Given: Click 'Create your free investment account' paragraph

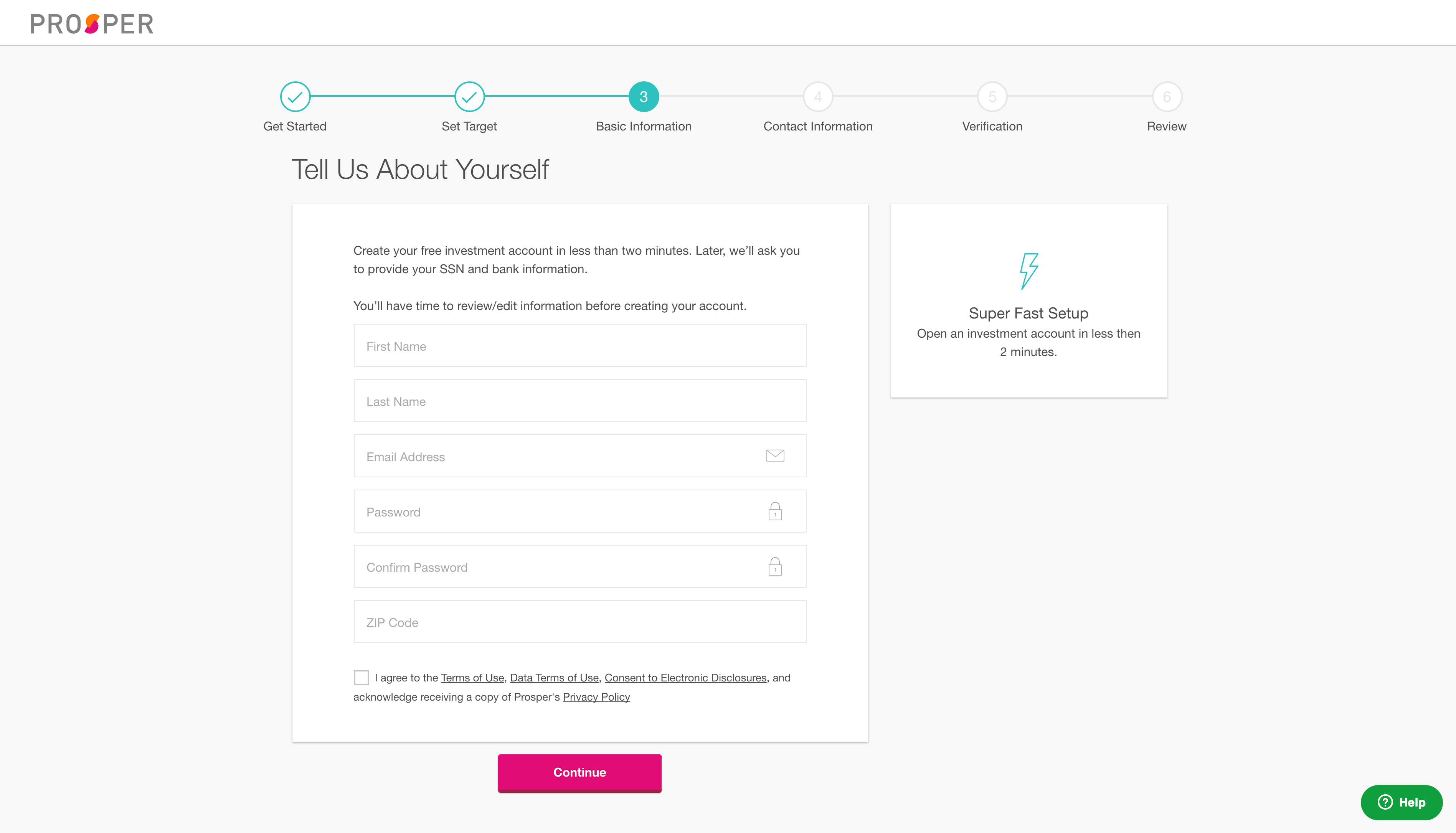Looking at the screenshot, I should [577, 260].
